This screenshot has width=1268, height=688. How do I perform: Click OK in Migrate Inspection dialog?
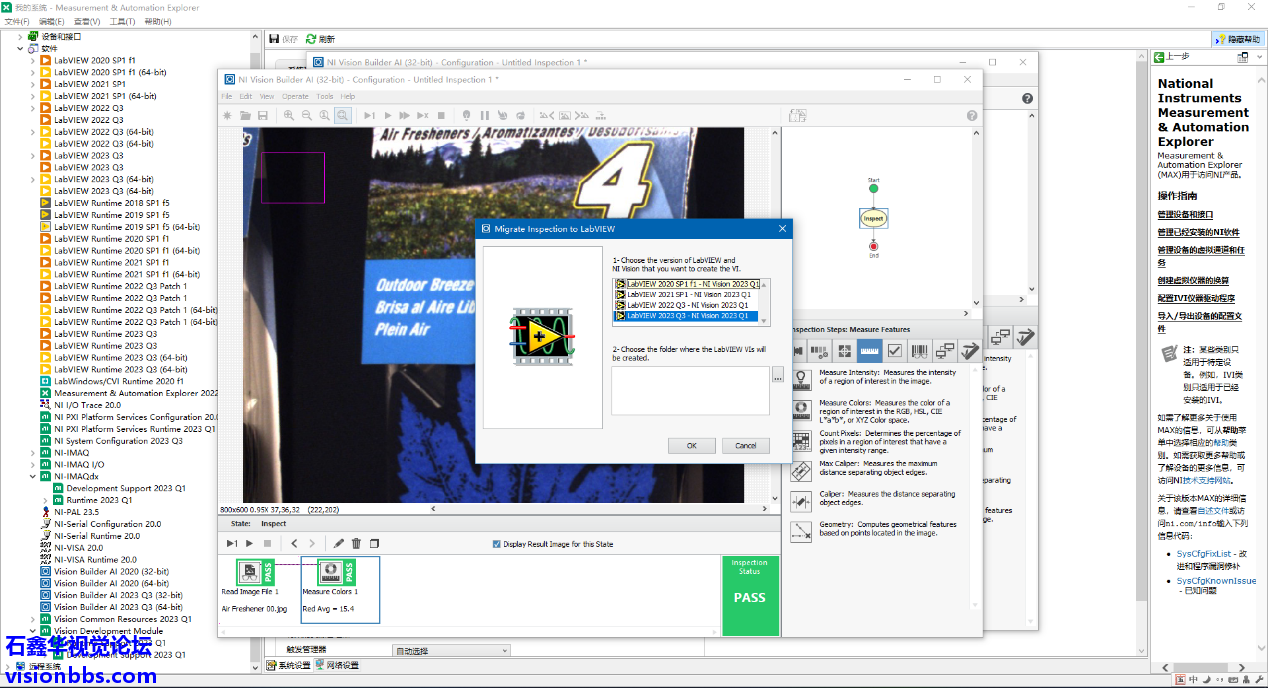tap(691, 446)
